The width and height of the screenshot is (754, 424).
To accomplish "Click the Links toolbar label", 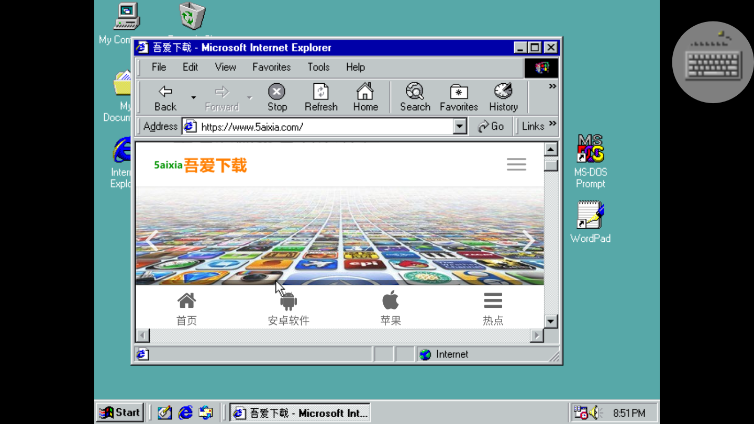I will click(533, 126).
